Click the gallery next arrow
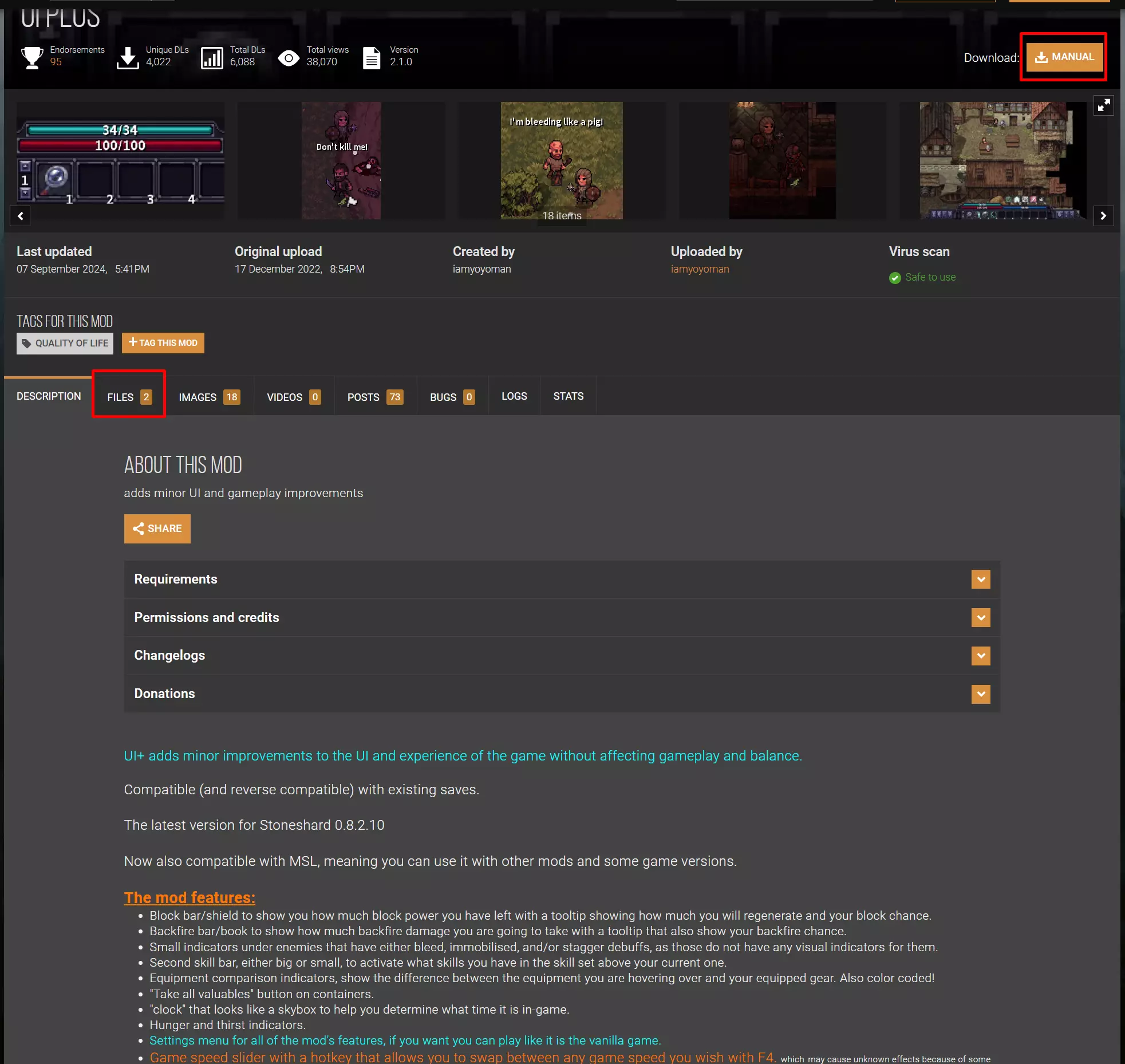Image resolution: width=1125 pixels, height=1064 pixels. click(1103, 216)
